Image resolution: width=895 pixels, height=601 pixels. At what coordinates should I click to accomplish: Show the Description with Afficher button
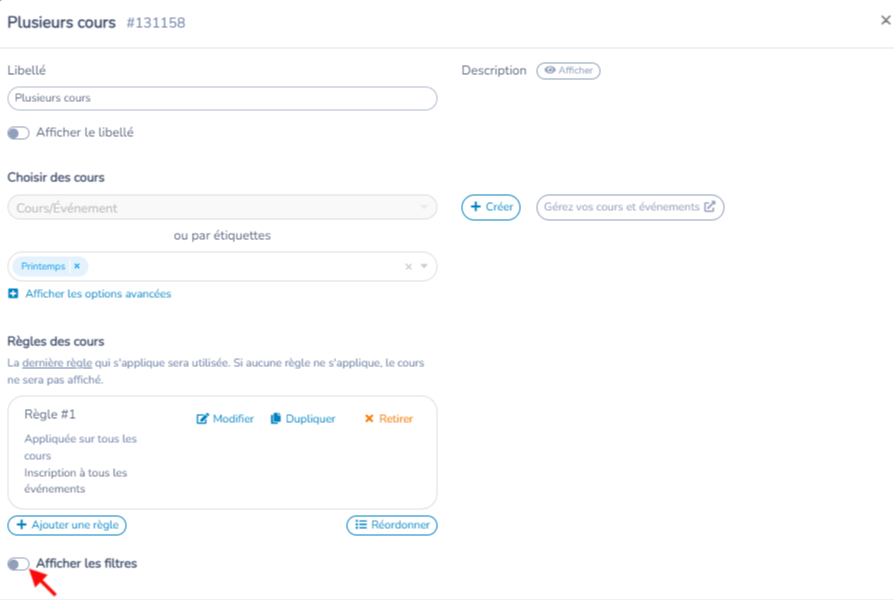coord(568,71)
